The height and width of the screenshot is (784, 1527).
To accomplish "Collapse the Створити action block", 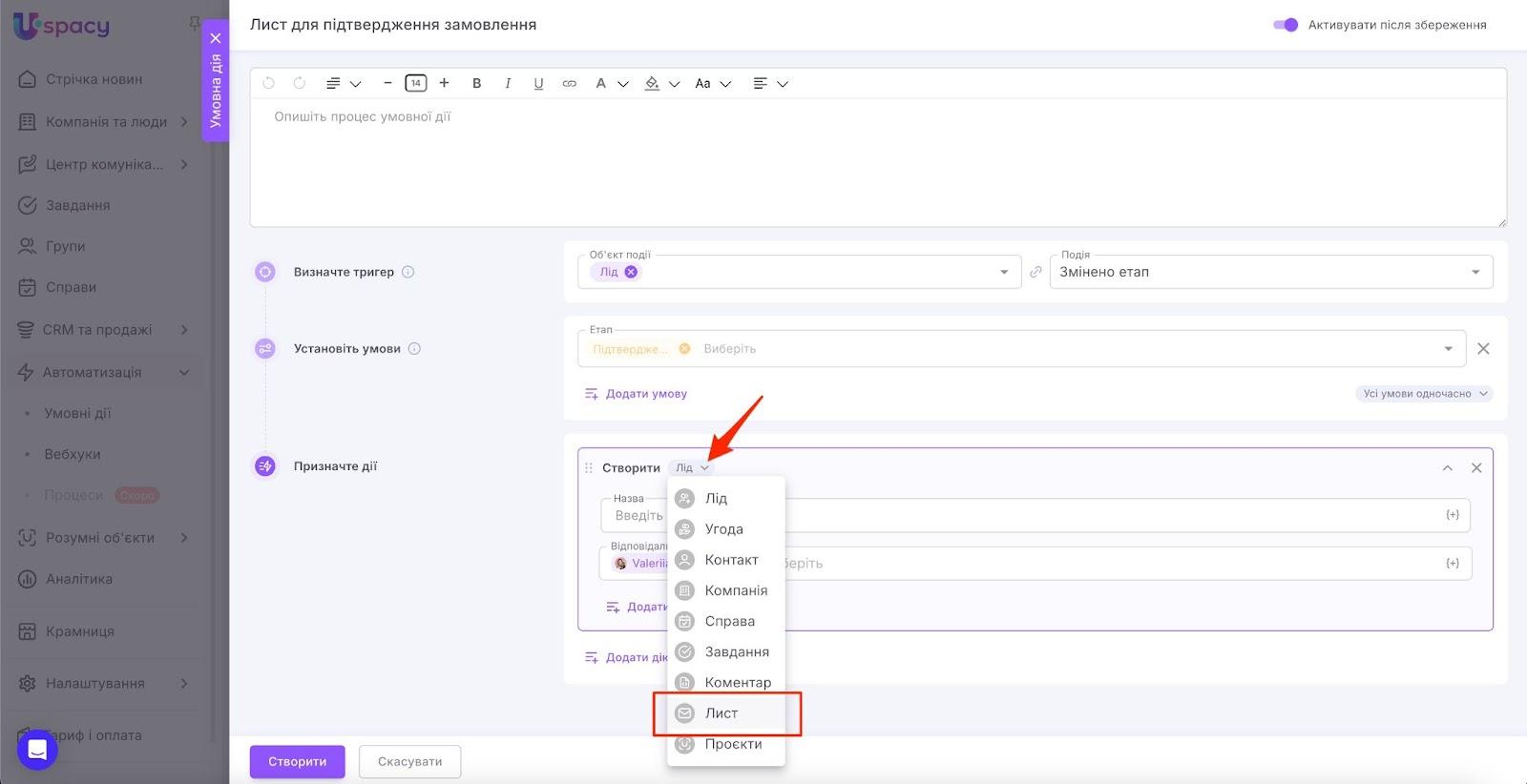I will point(1447,467).
